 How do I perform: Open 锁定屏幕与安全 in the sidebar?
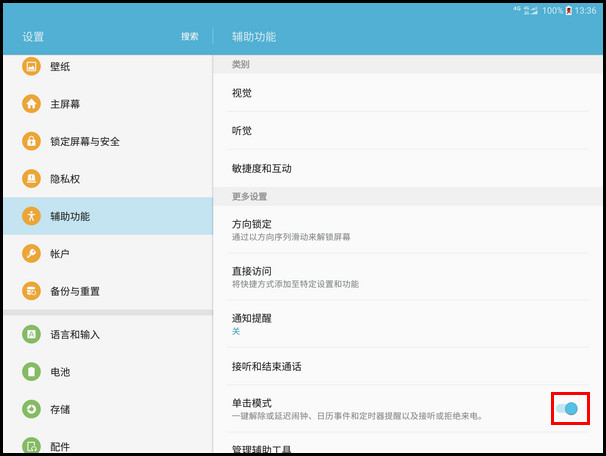coord(108,141)
